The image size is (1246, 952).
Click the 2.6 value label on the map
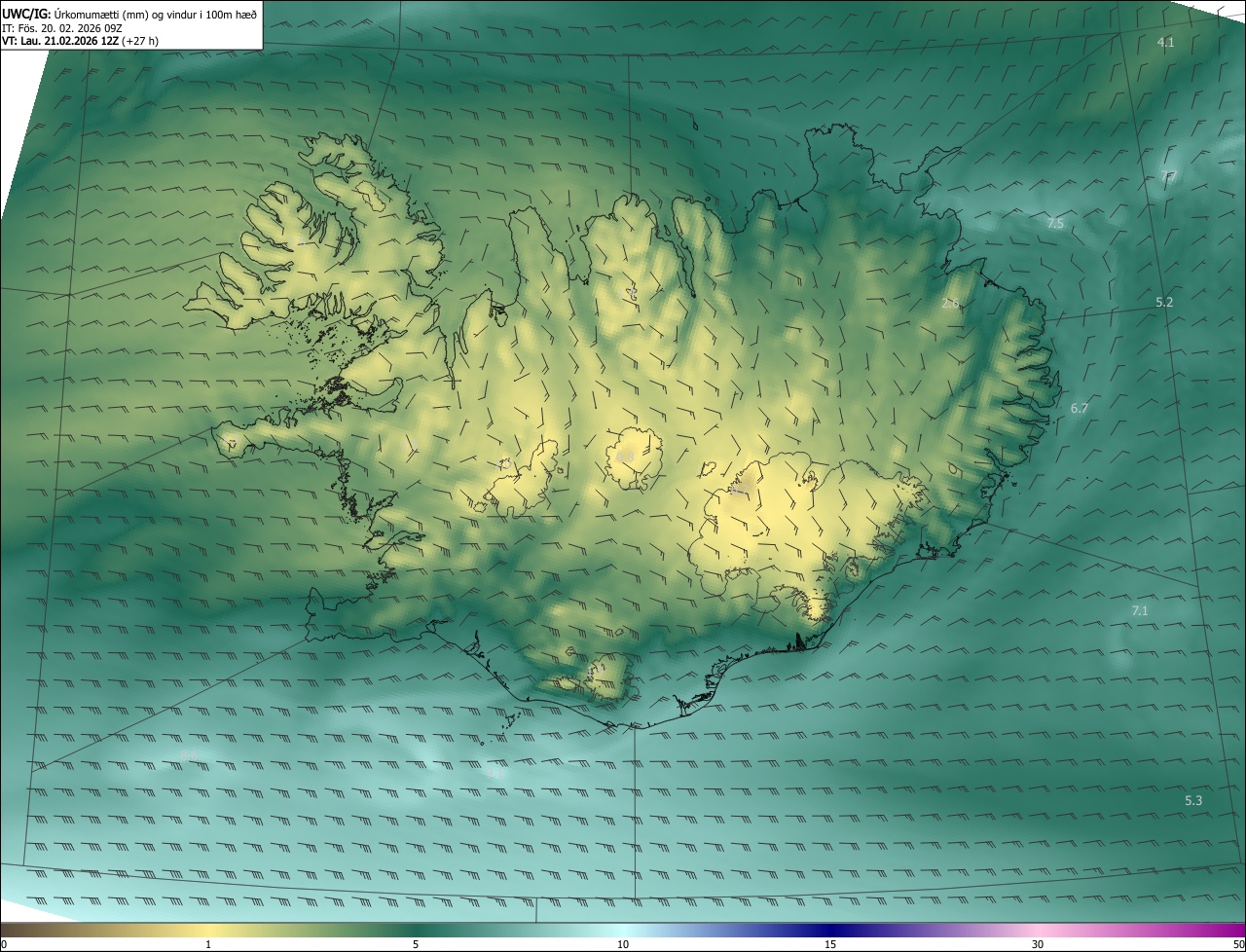click(x=951, y=304)
